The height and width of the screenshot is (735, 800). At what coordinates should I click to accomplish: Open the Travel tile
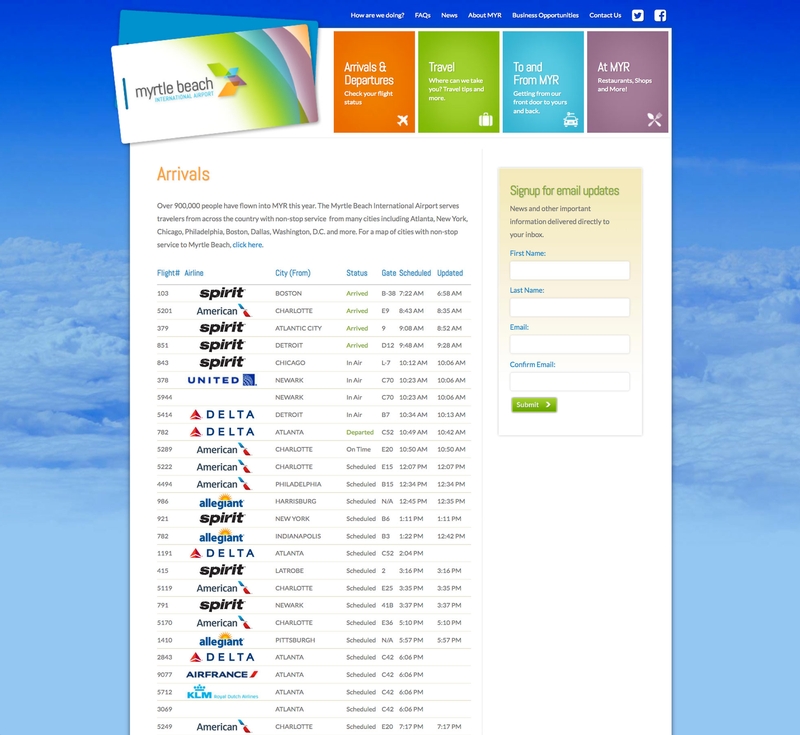(459, 82)
